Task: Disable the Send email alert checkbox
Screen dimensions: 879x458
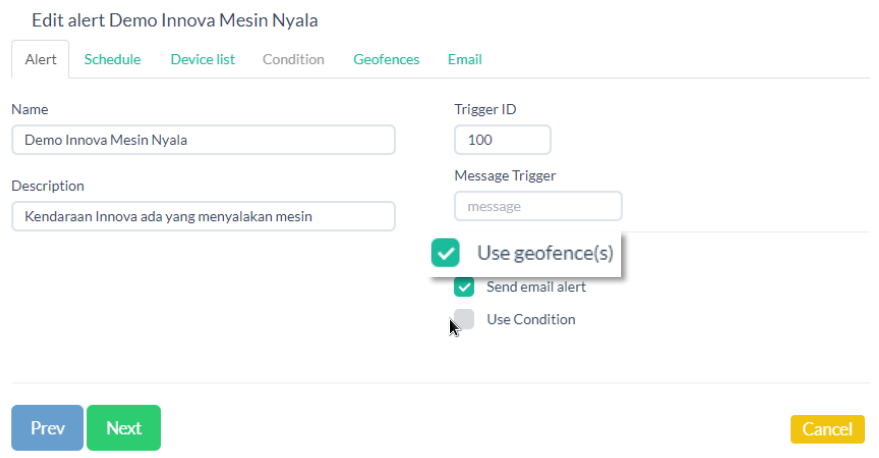Action: [464, 287]
